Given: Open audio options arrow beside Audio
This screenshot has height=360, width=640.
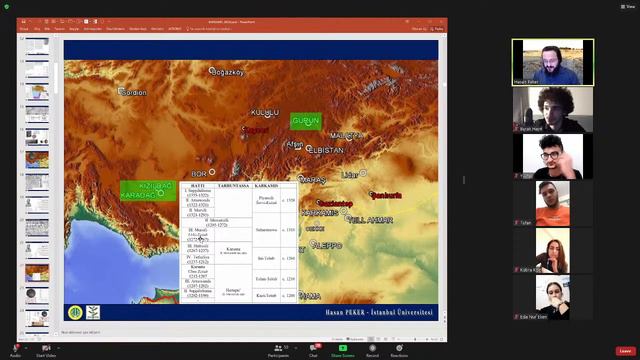Looking at the screenshot, I should pyautogui.click(x=26, y=348).
